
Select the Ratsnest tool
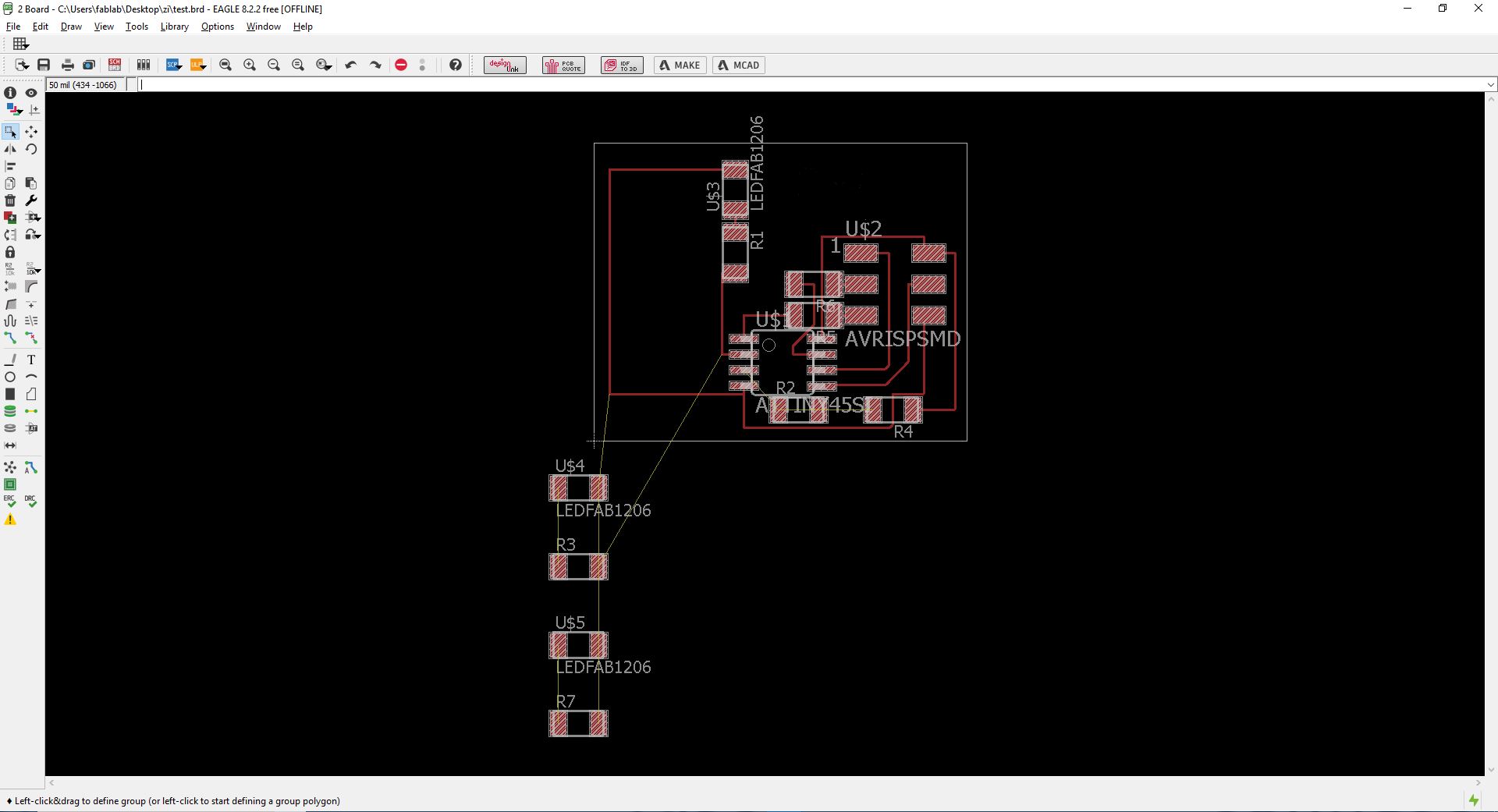click(10, 467)
